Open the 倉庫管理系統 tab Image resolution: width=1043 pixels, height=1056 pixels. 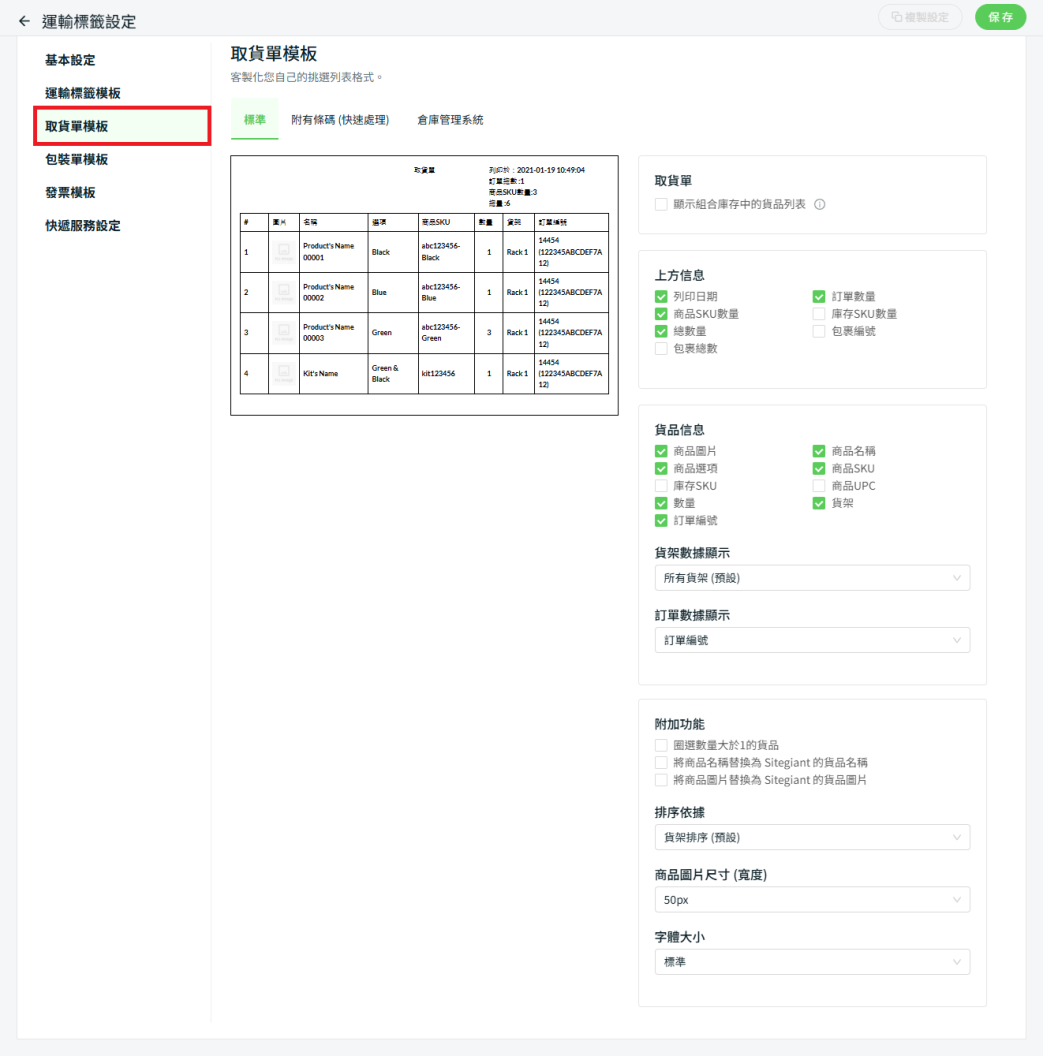[x=450, y=120]
